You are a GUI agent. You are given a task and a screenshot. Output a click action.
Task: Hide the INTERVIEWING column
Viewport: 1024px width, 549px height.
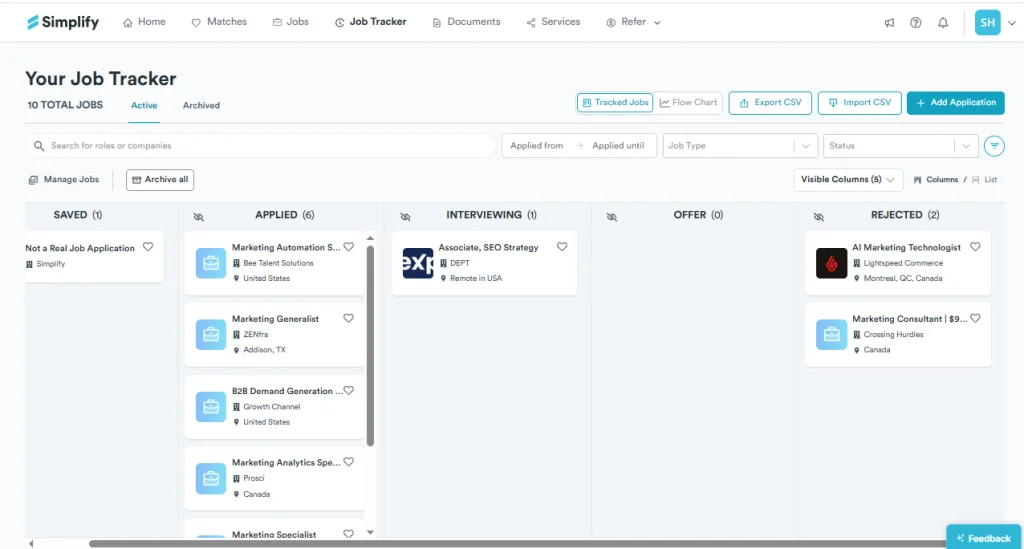coord(405,217)
